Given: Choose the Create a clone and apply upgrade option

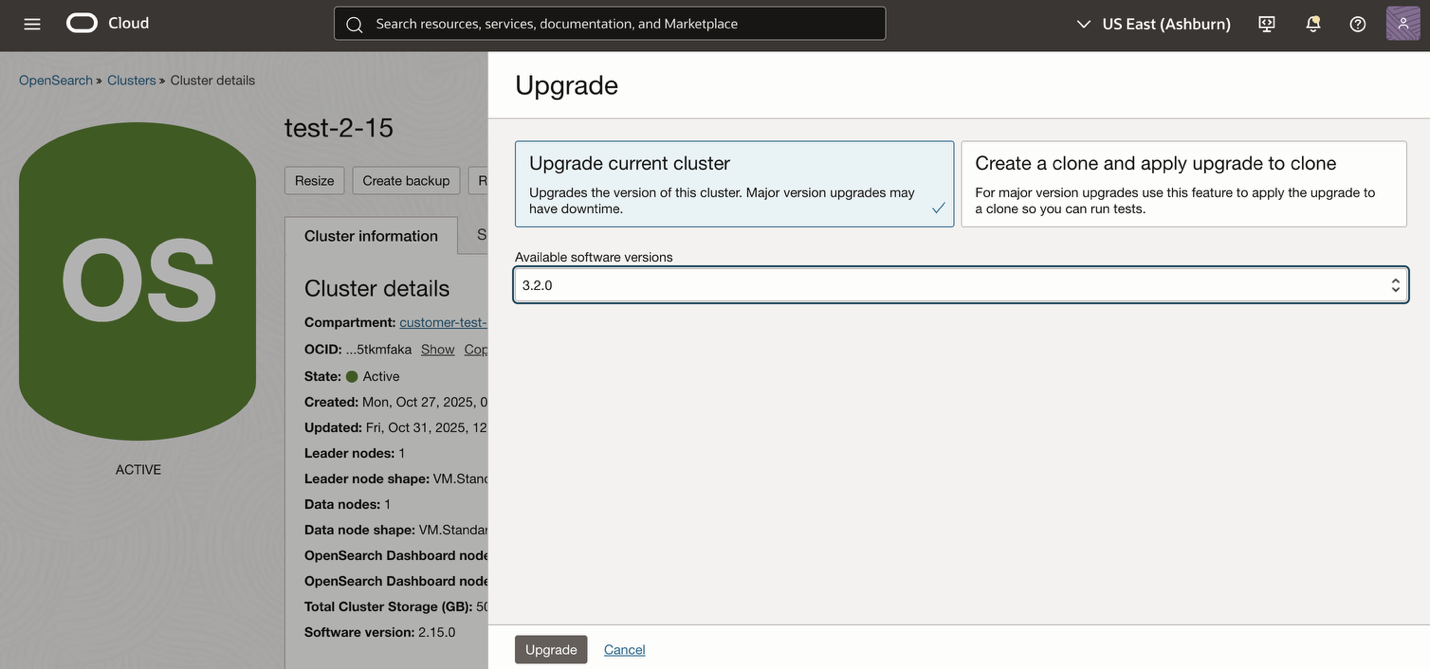Looking at the screenshot, I should (1184, 184).
